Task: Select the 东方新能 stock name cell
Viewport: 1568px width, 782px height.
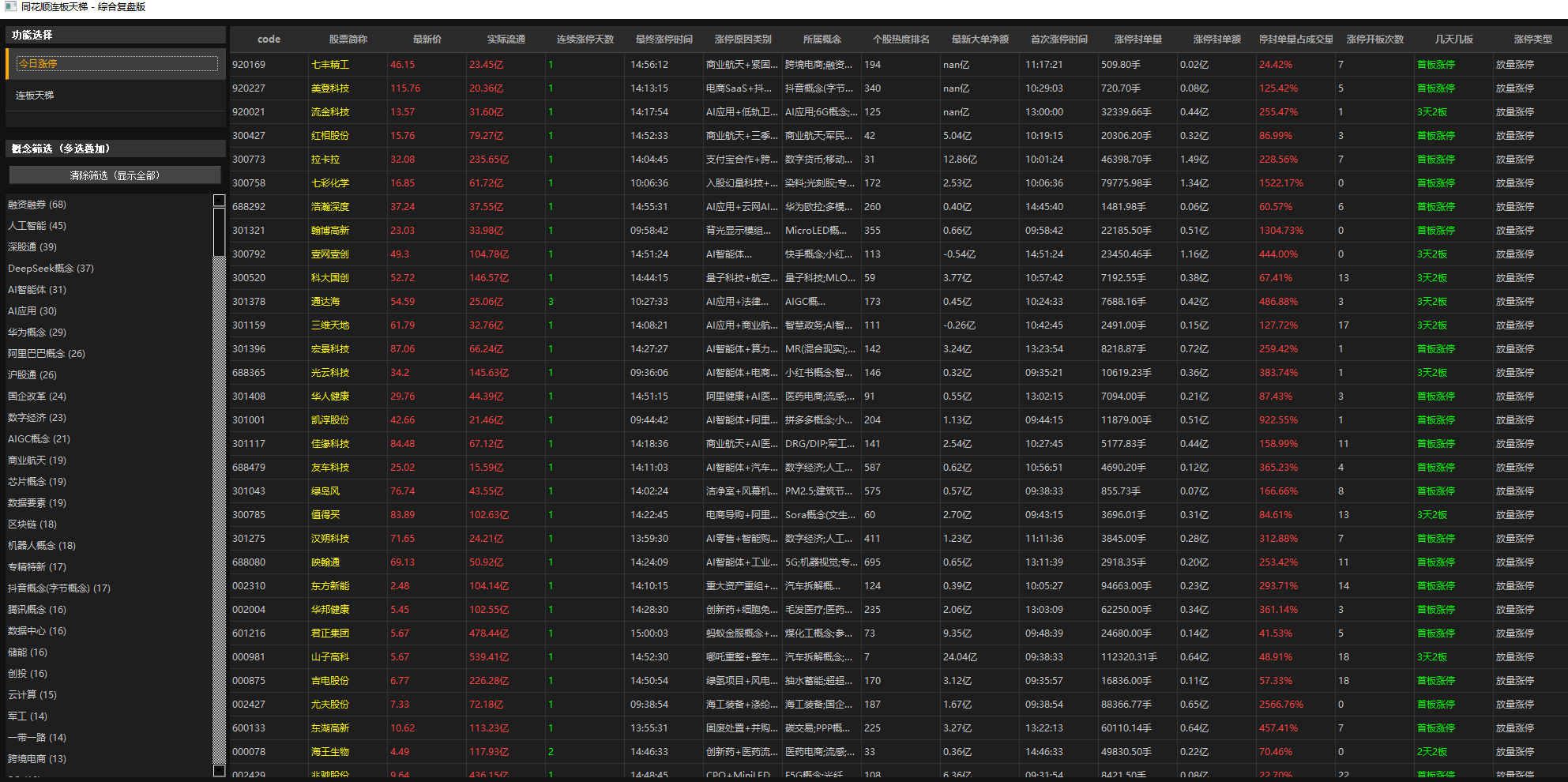Action: point(330,586)
